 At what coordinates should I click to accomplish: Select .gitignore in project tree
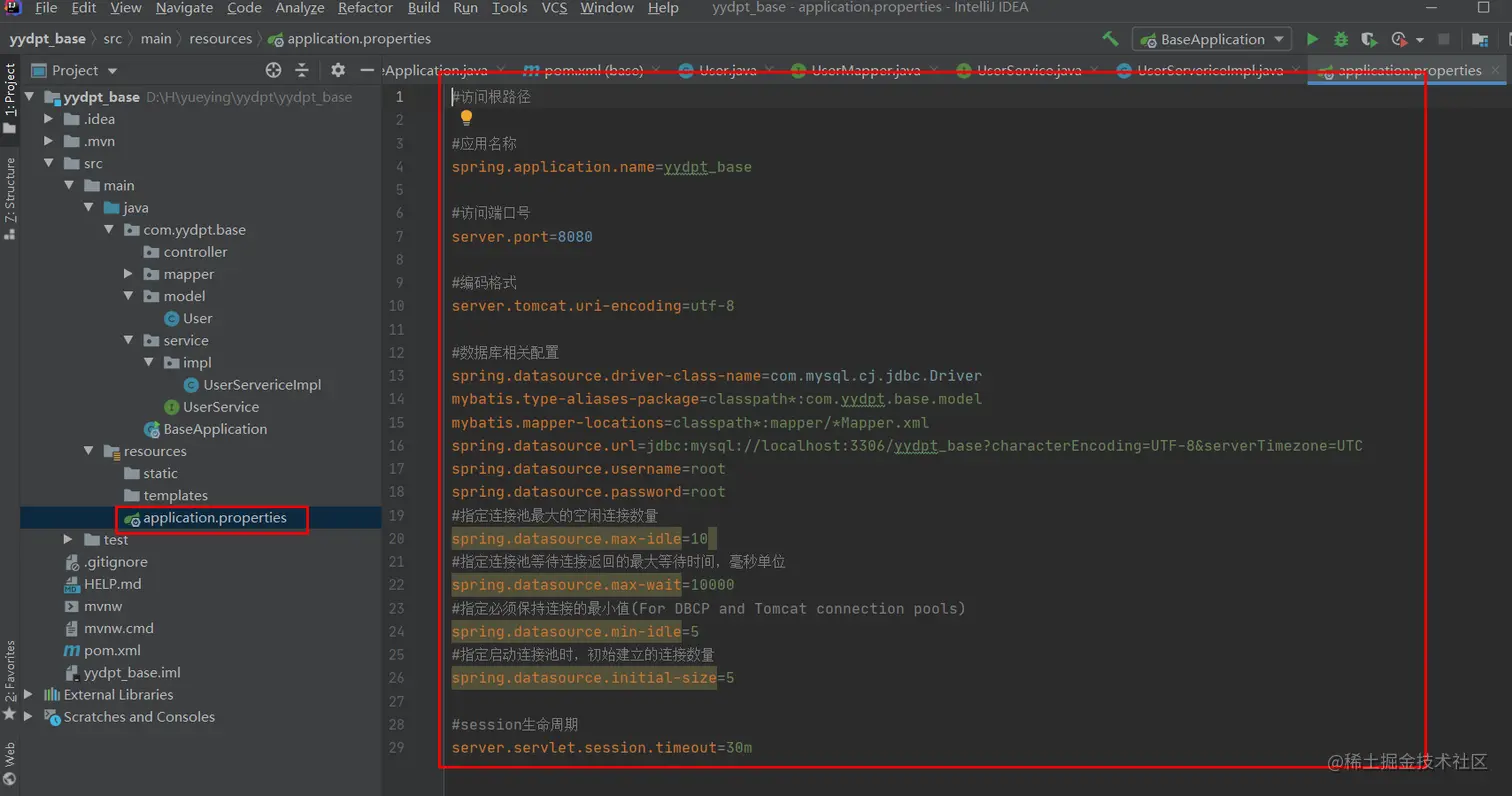coord(115,562)
